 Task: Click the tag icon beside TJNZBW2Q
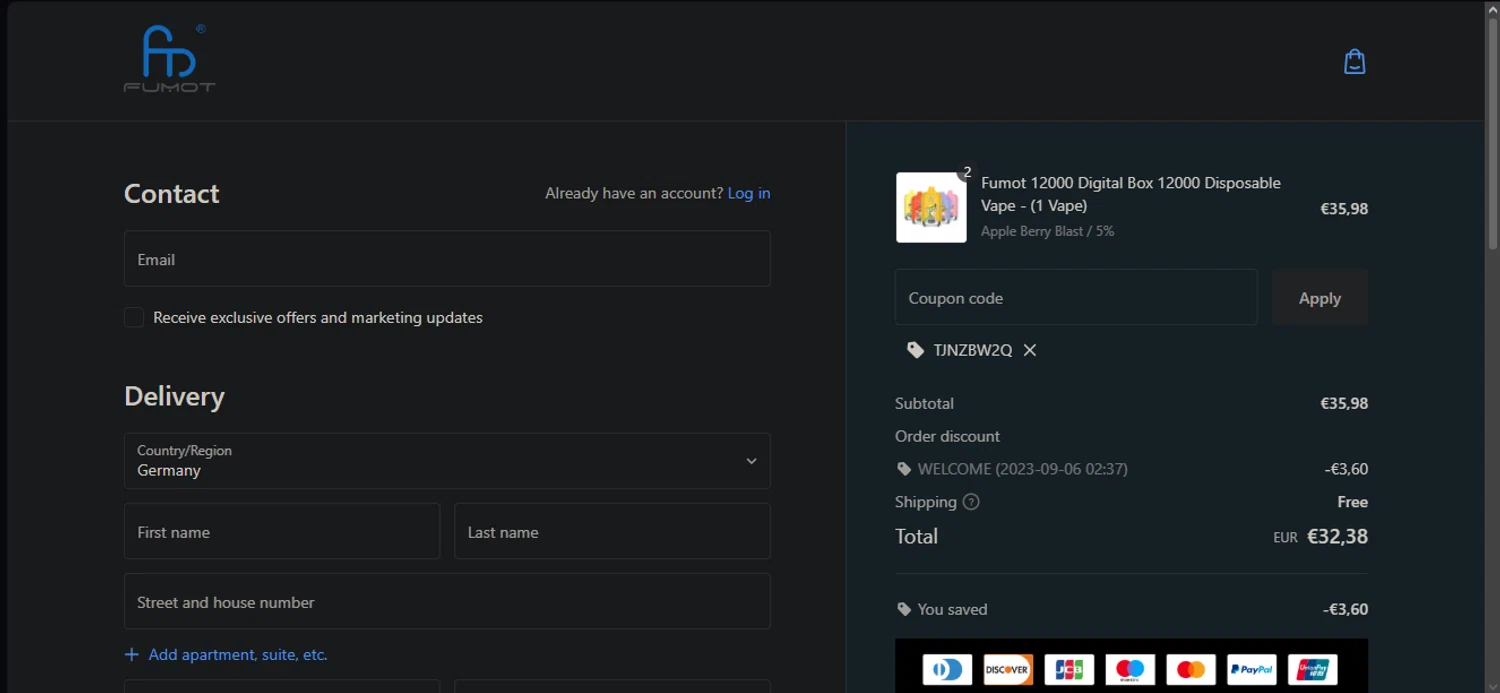click(915, 350)
